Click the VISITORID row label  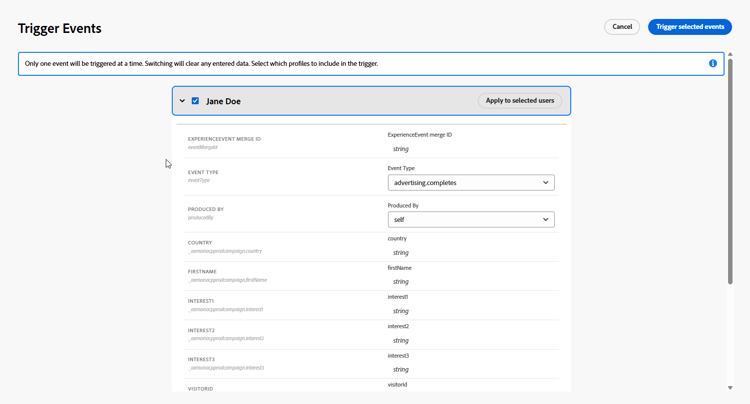200,389
